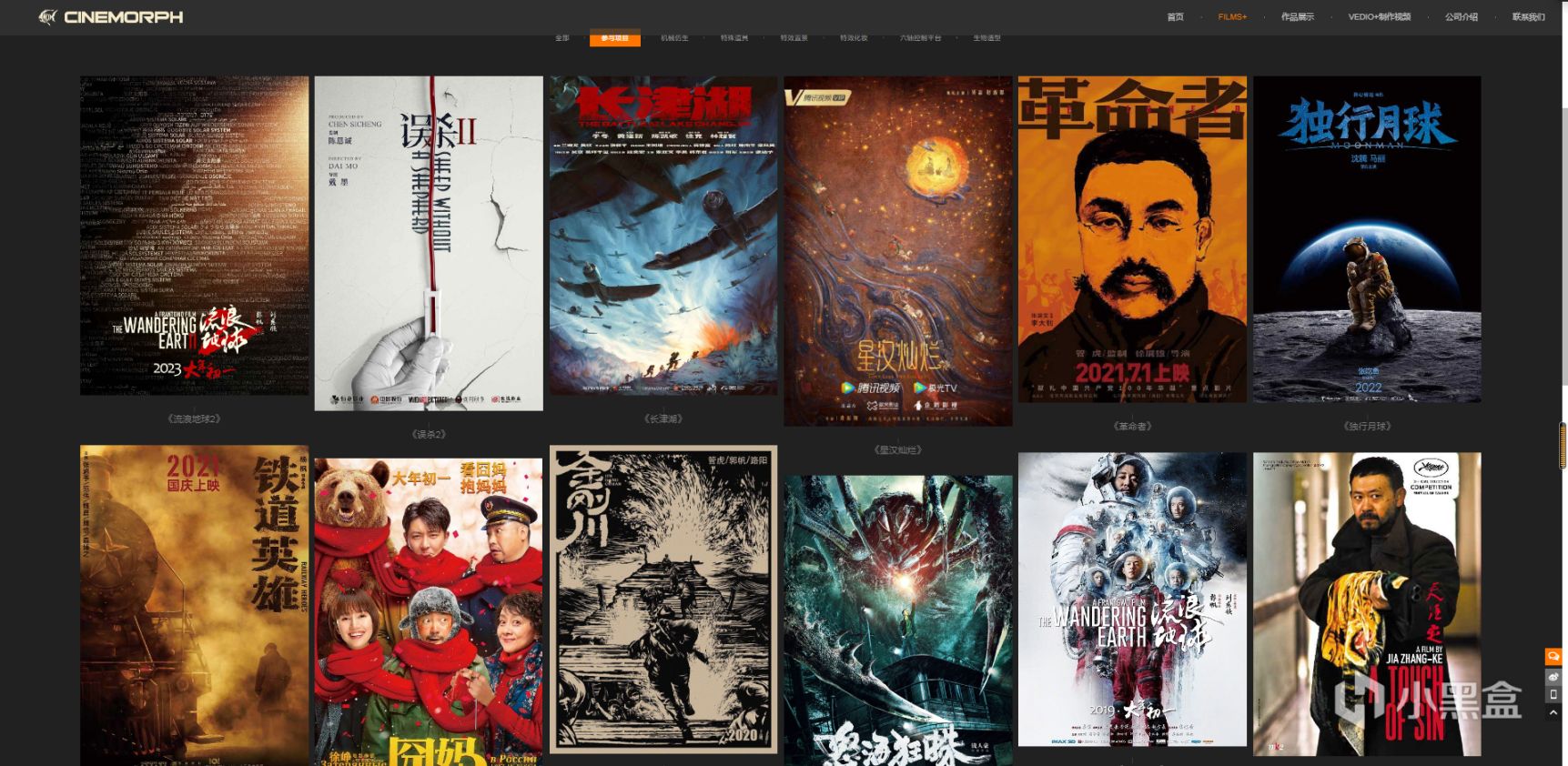Click the 《流浪地球2》 caption
The image size is (1568, 766).
(194, 419)
